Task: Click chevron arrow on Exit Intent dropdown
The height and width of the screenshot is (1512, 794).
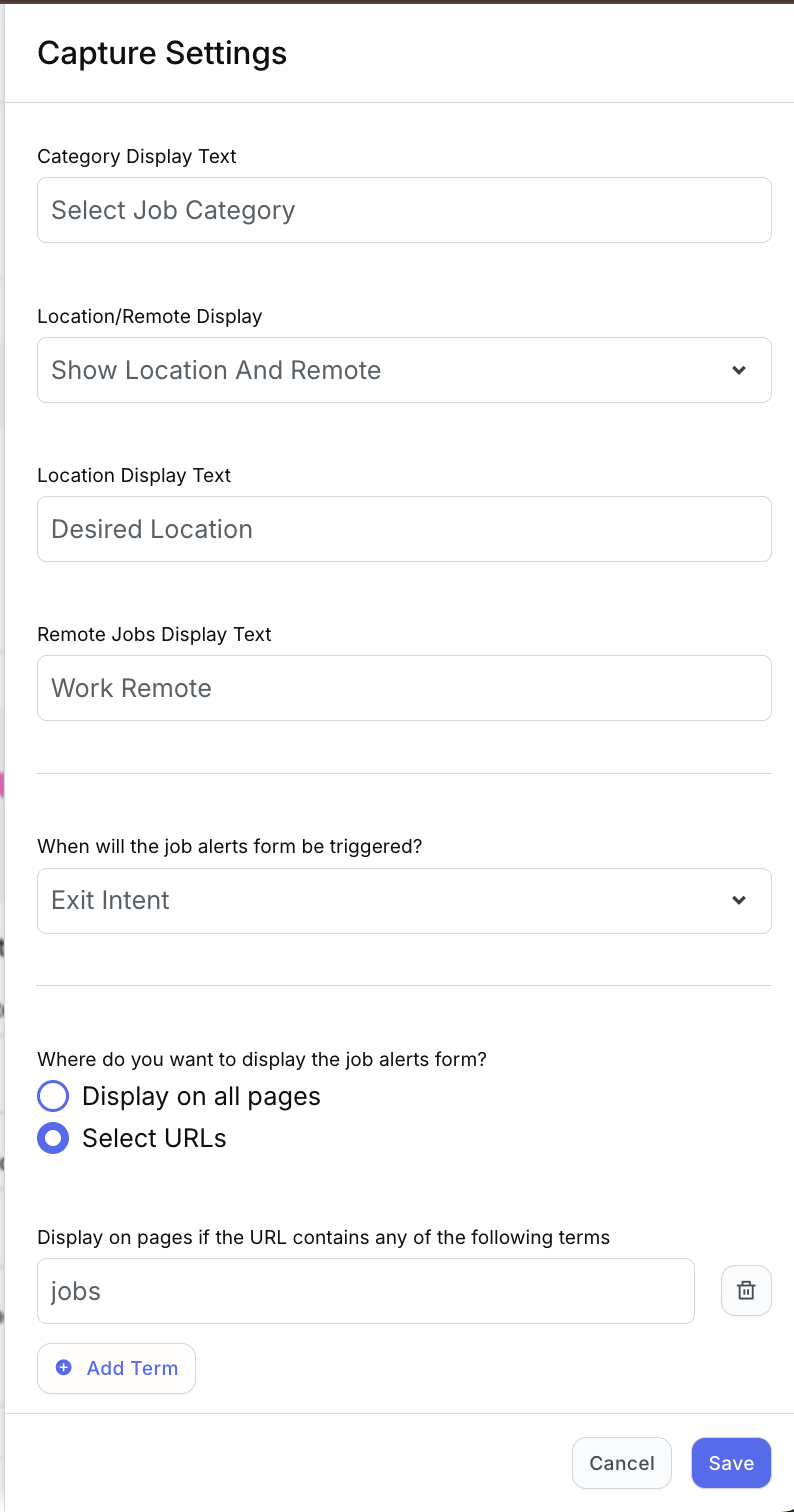Action: click(739, 900)
